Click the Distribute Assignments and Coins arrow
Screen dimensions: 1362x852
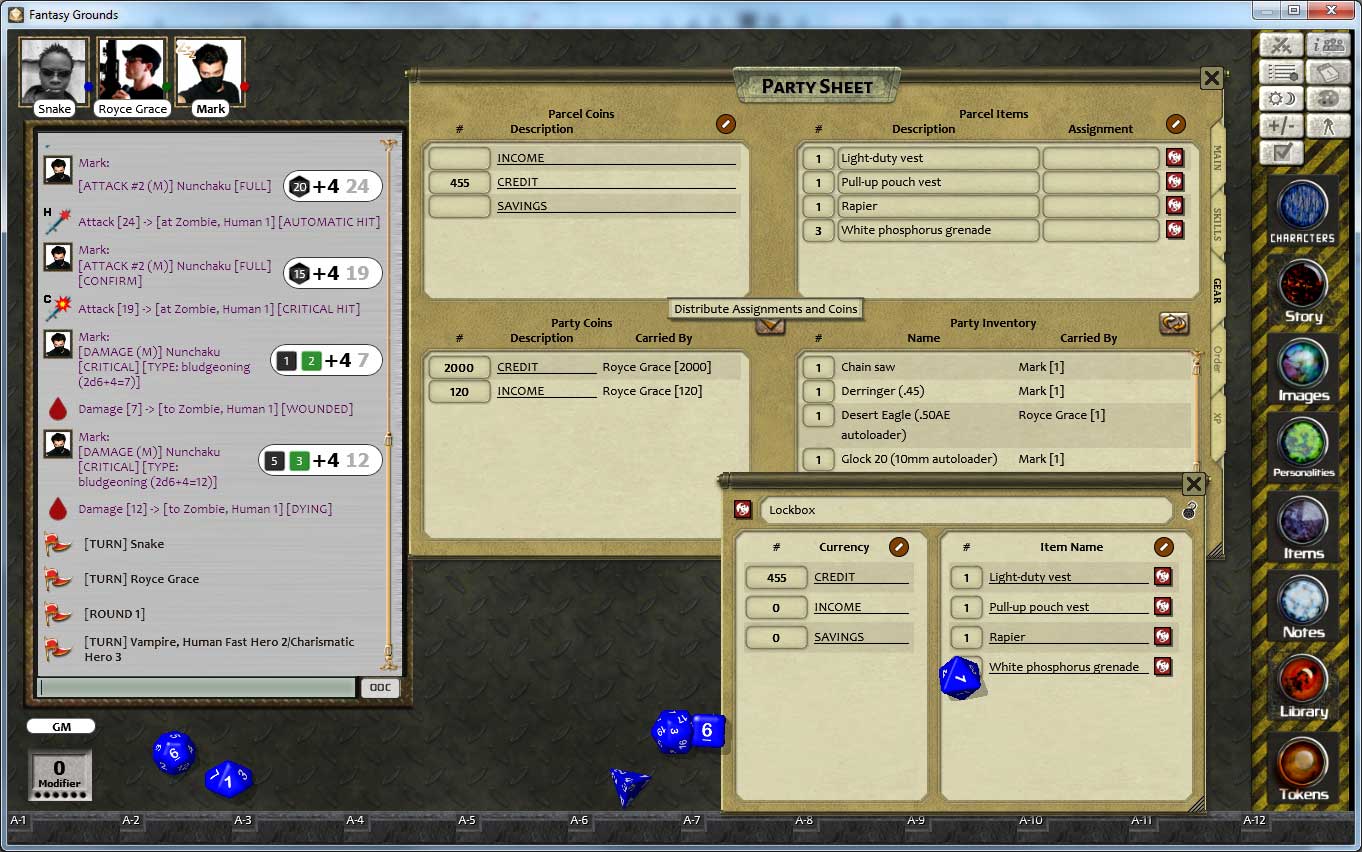770,326
